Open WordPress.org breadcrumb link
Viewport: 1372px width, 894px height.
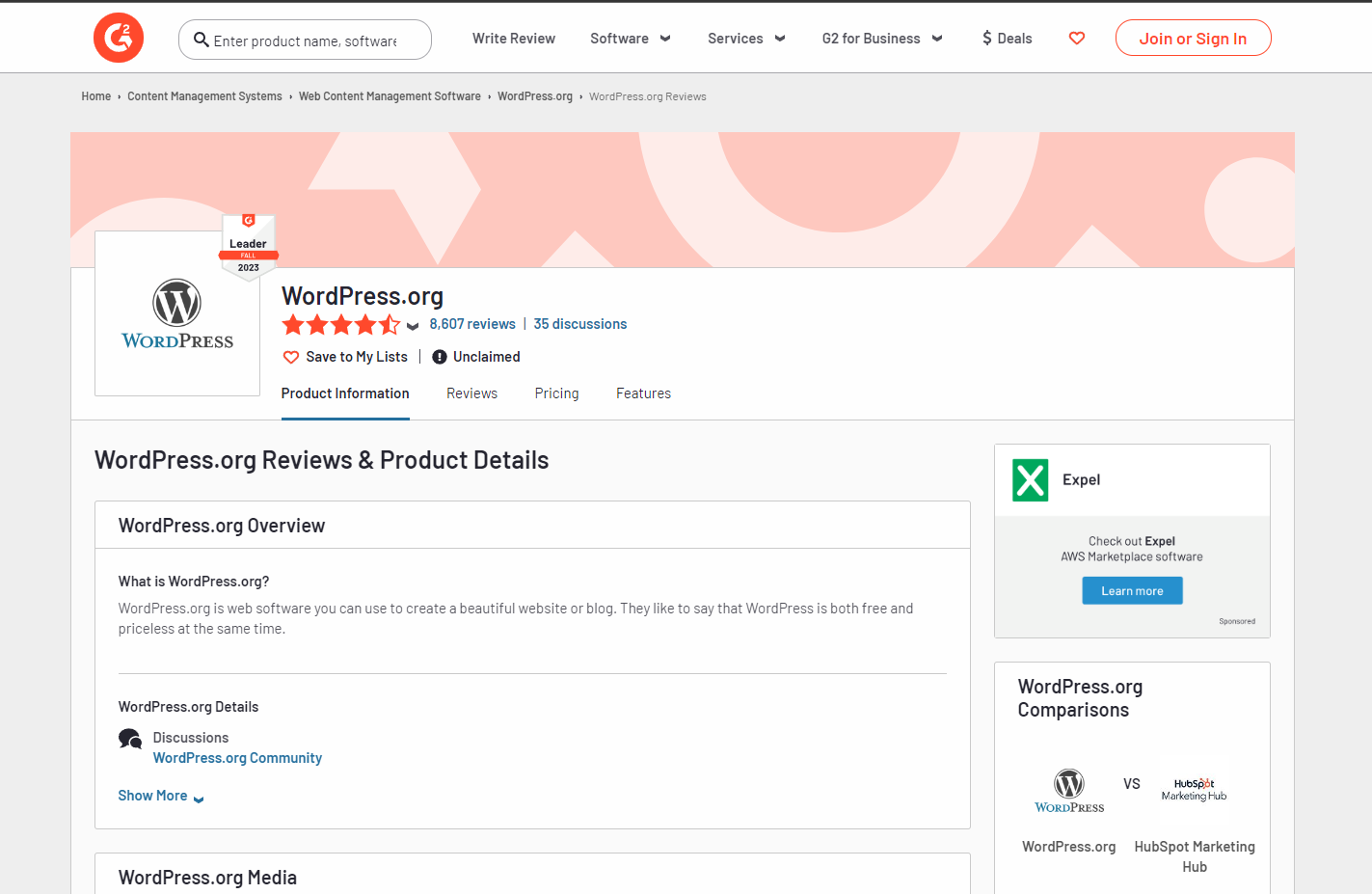click(x=535, y=96)
